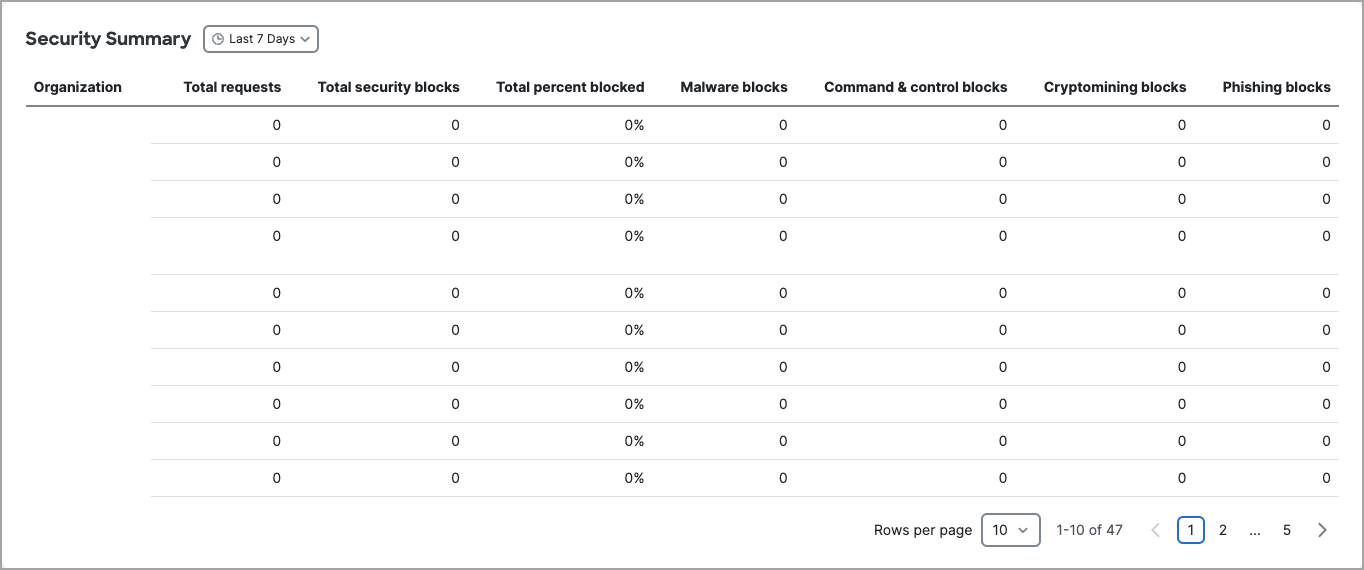Click the 1-10 of 47 results count text
The width and height of the screenshot is (1364, 570).
[x=1090, y=530]
